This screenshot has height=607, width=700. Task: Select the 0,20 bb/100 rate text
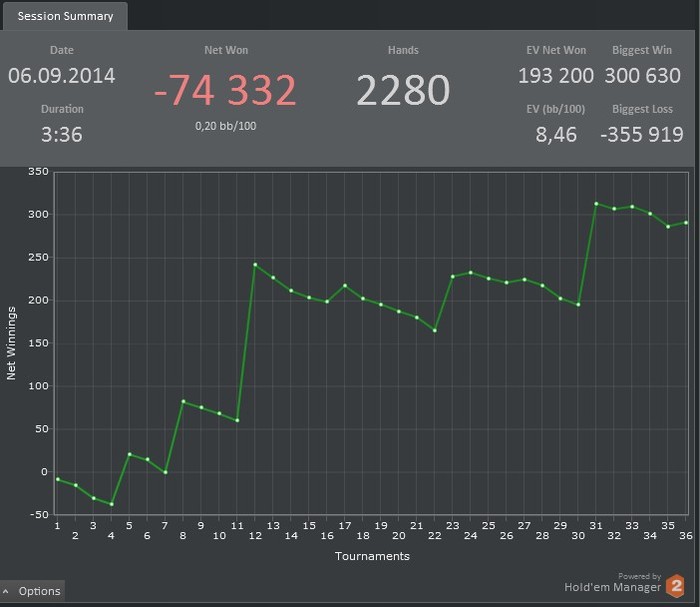click(x=225, y=126)
